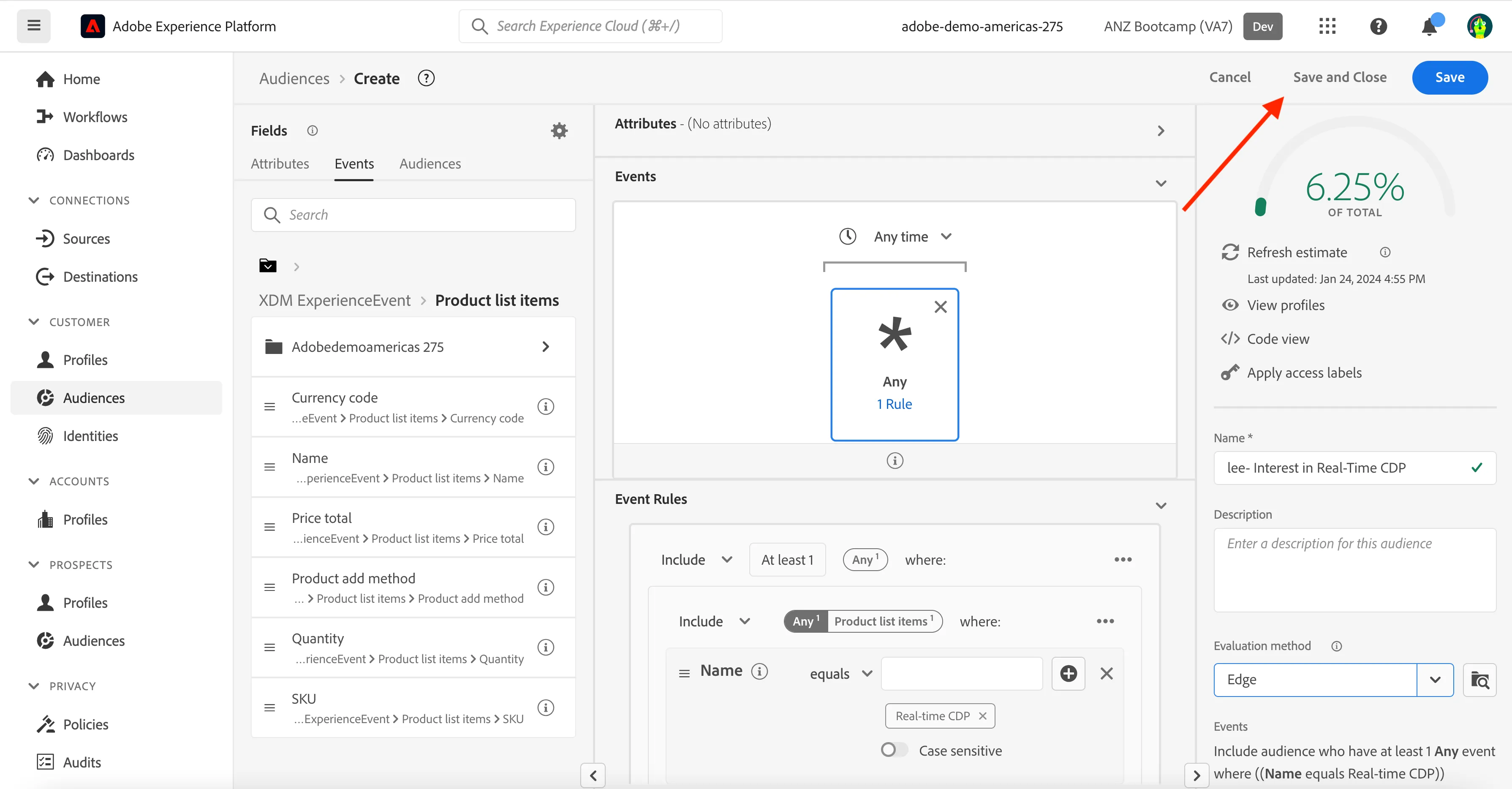Image resolution: width=1512 pixels, height=789 pixels.
Task: Click the Refresh estimate icon
Action: (1230, 253)
